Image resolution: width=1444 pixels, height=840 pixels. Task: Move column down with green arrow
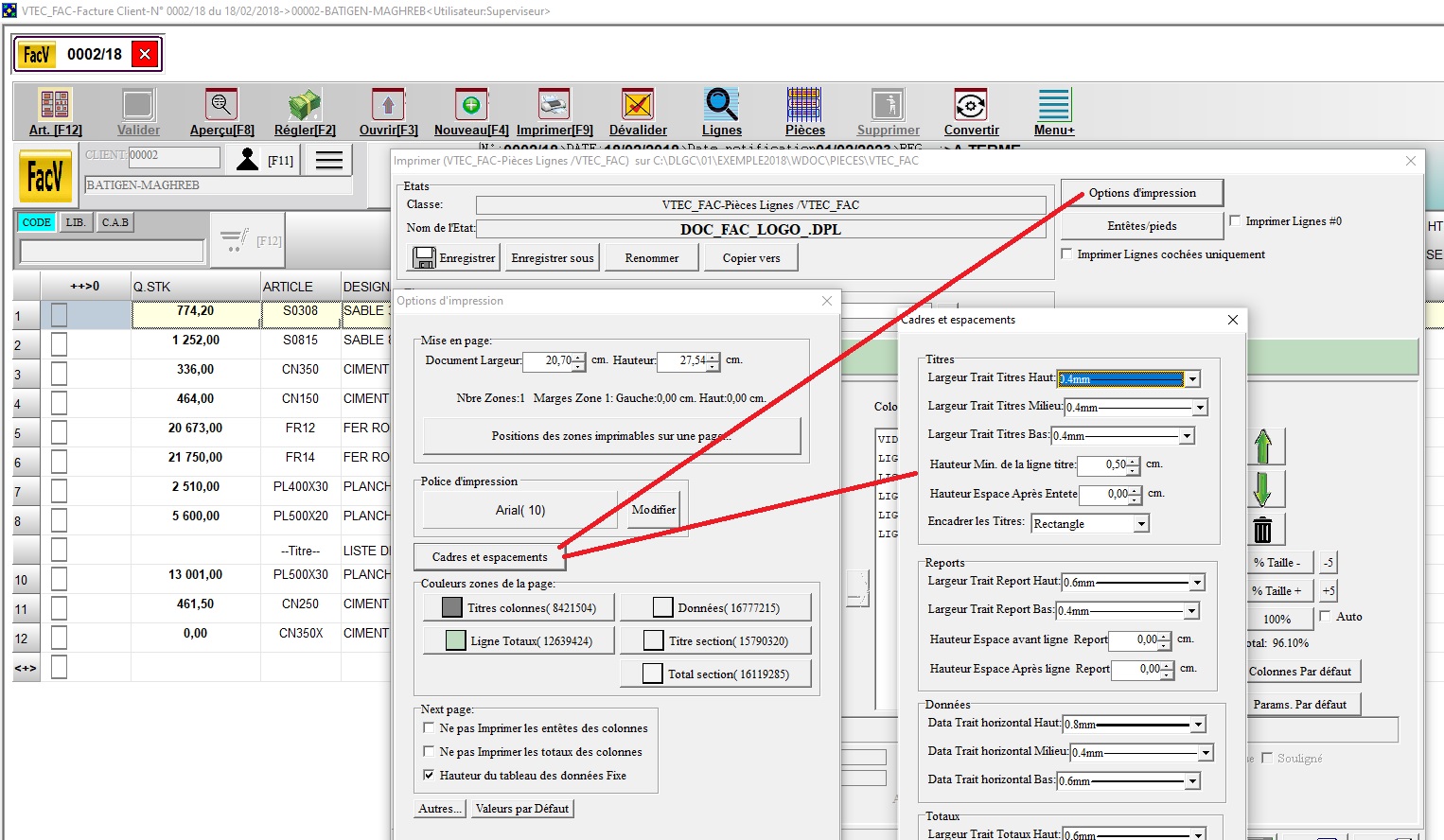(x=1263, y=488)
